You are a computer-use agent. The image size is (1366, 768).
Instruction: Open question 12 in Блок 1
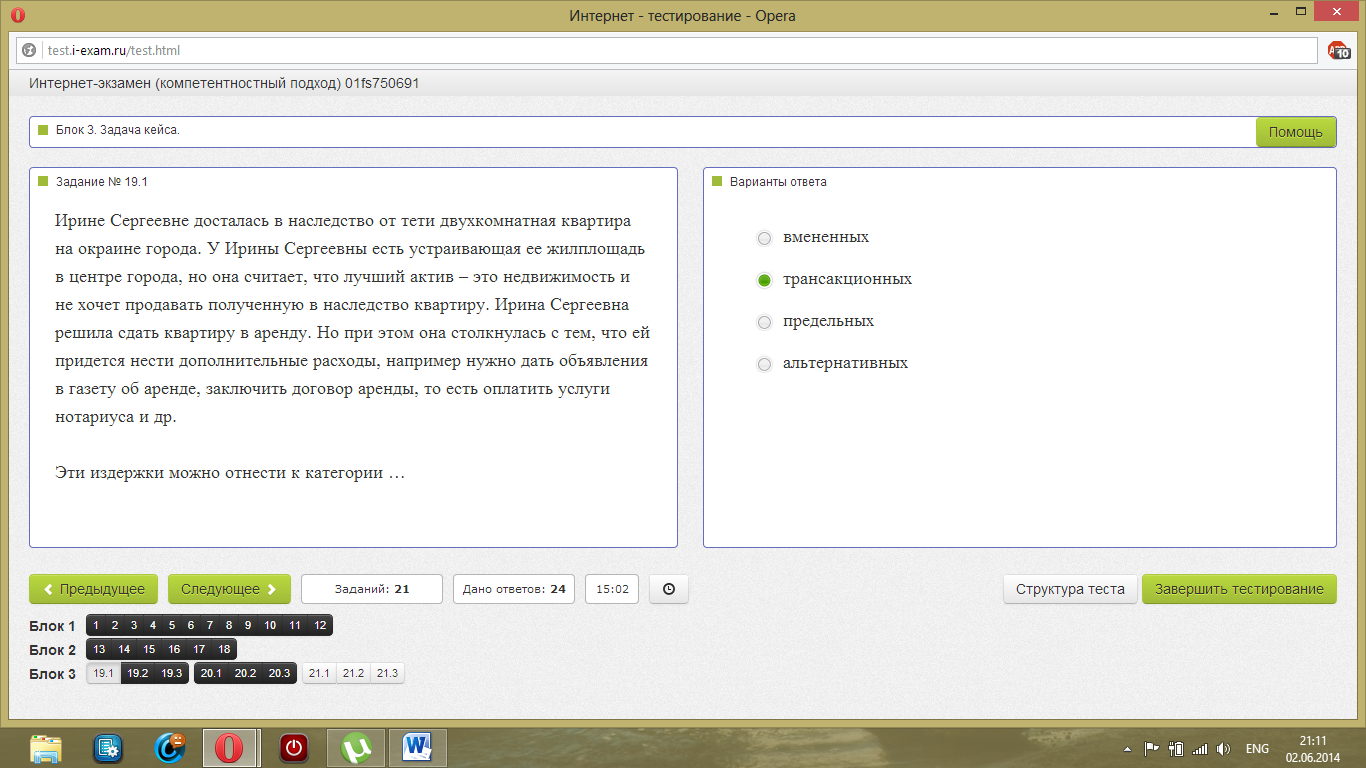click(320, 625)
